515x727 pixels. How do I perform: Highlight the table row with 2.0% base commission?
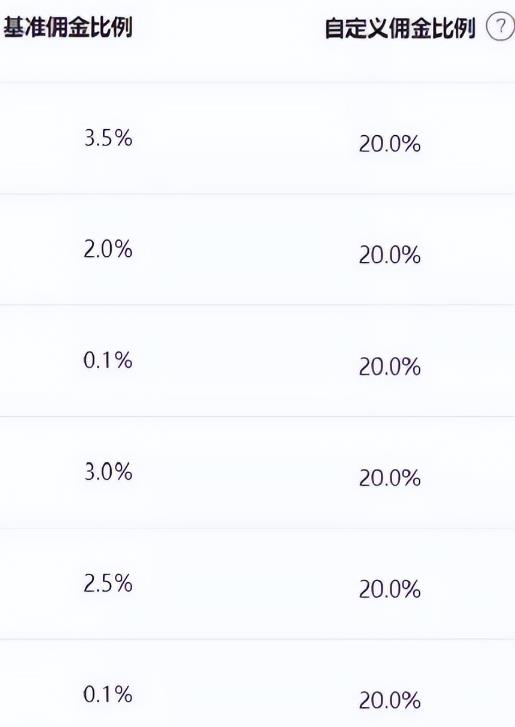click(257, 249)
